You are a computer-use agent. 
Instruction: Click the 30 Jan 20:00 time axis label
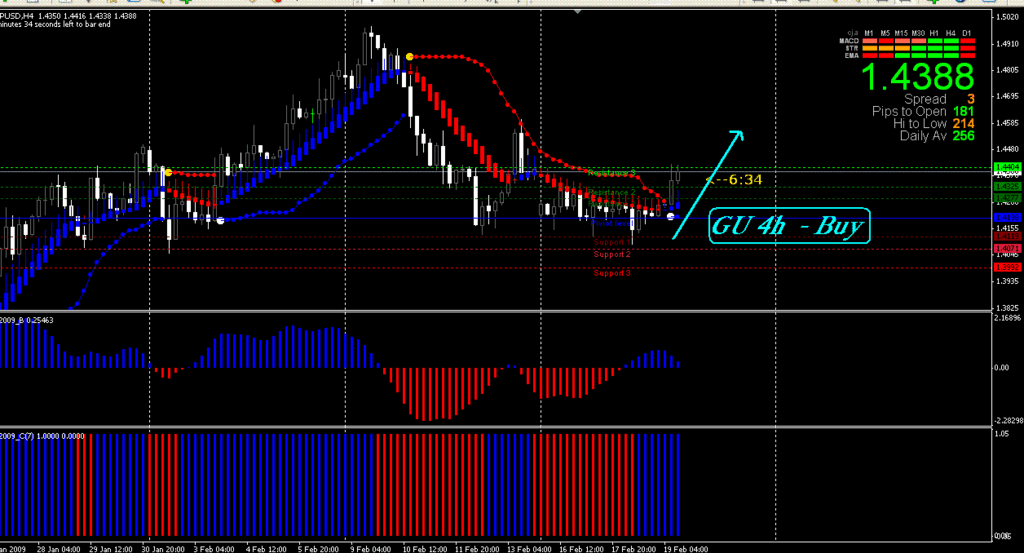(163, 549)
